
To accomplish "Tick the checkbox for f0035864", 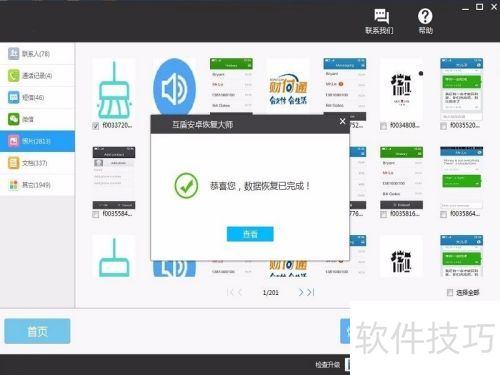I will 444,214.
